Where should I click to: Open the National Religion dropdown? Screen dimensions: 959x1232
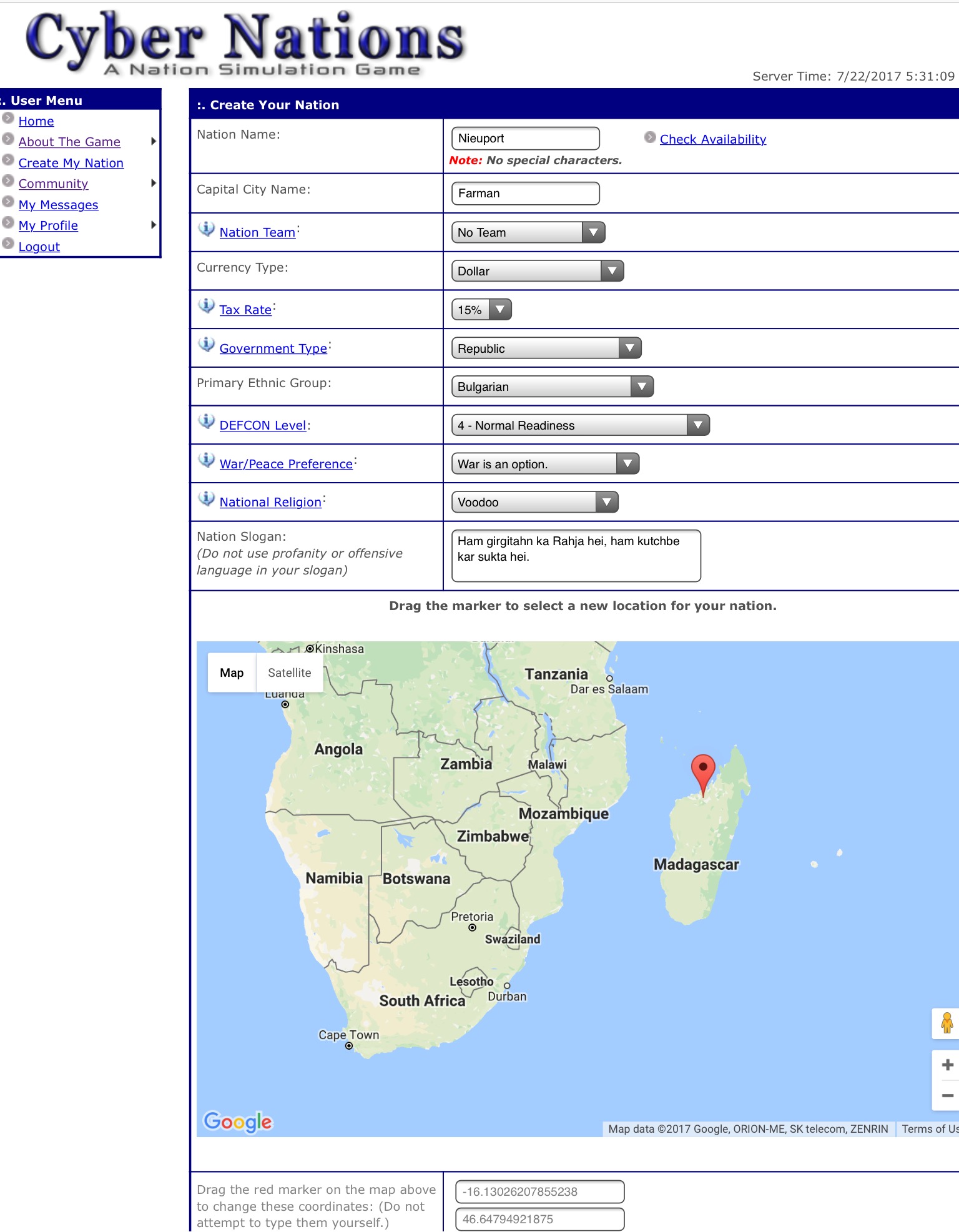pos(535,502)
